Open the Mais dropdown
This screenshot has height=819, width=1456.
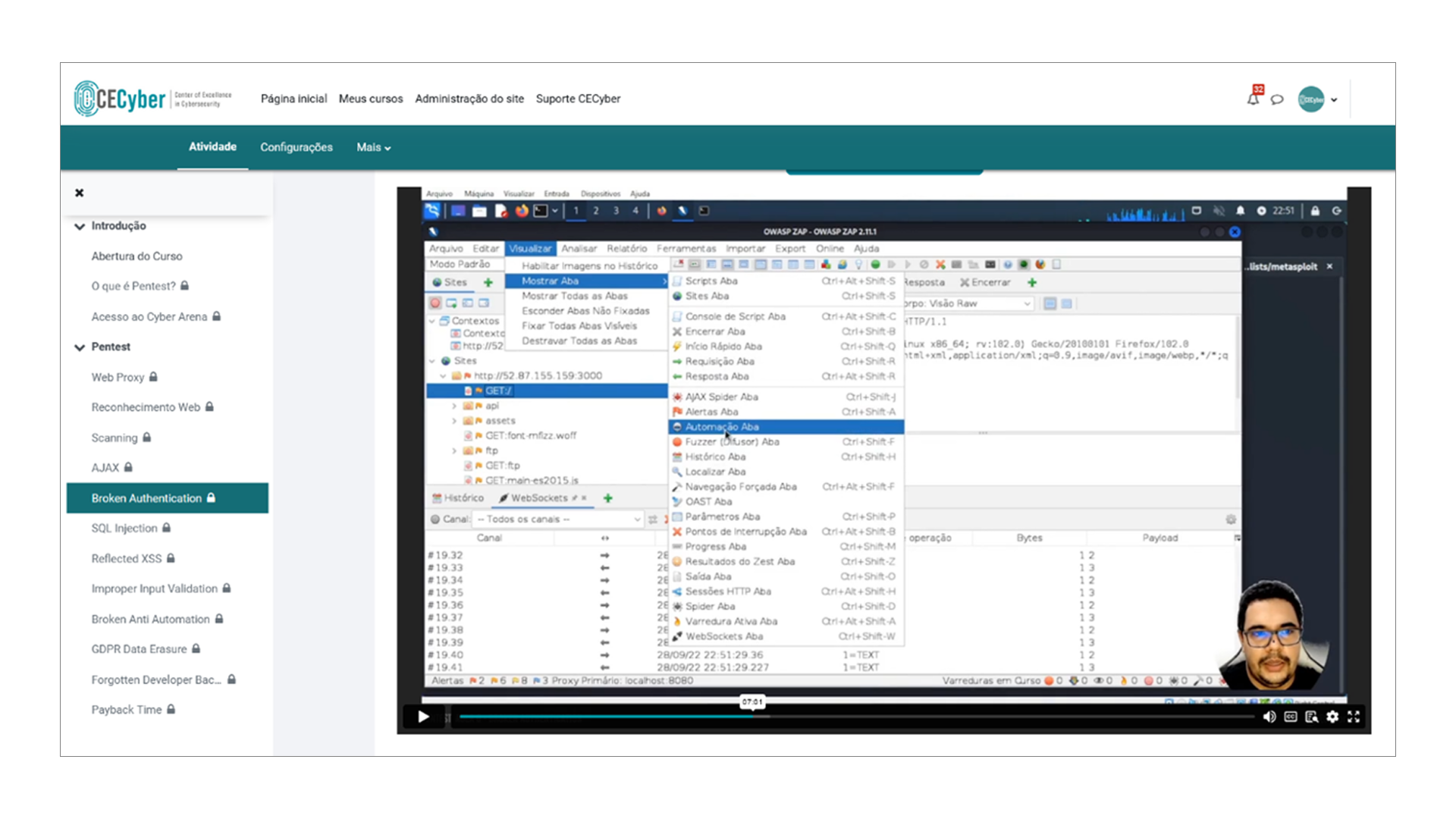(374, 147)
